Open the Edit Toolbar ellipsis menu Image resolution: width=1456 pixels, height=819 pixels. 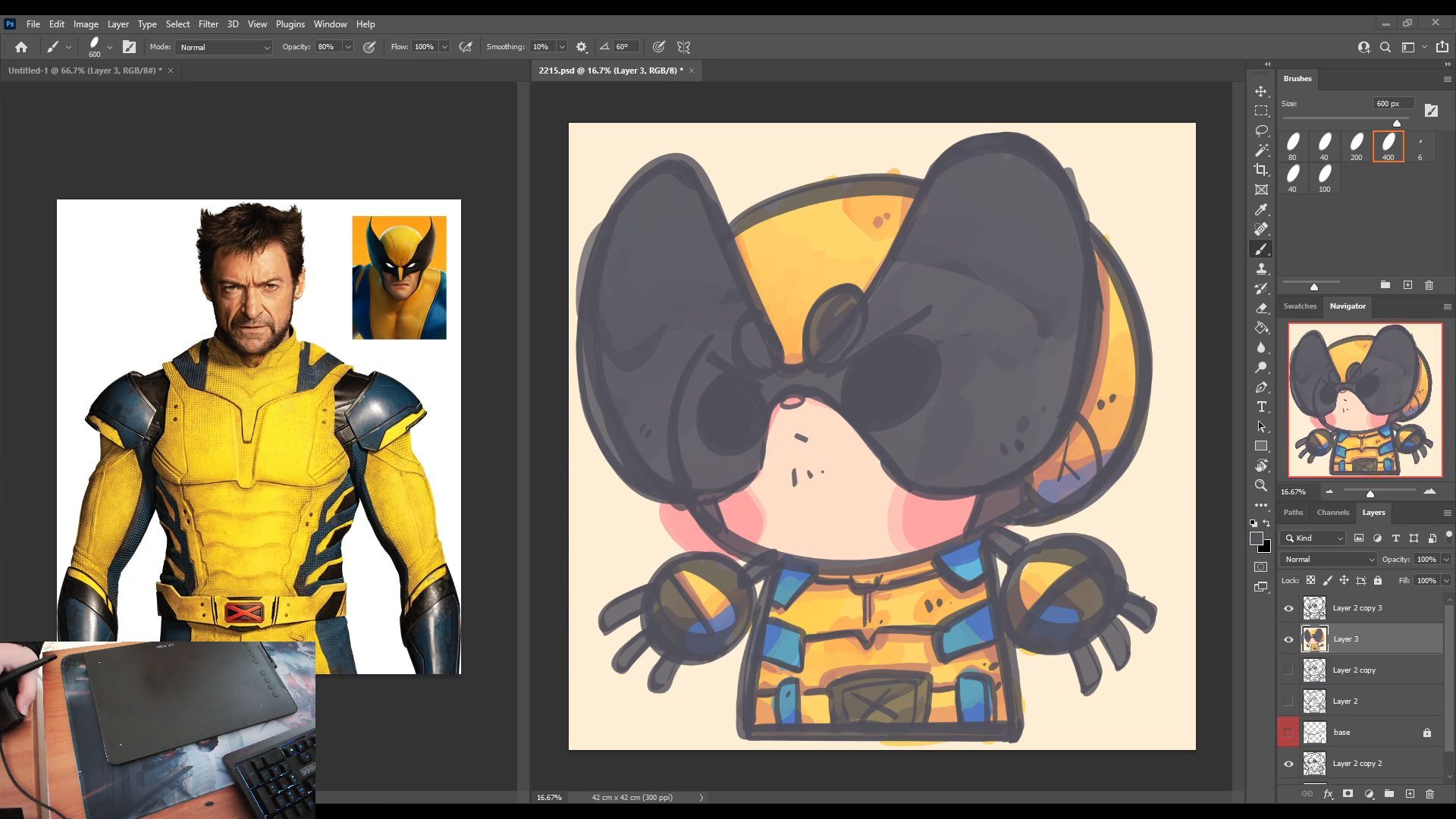pos(1261,505)
